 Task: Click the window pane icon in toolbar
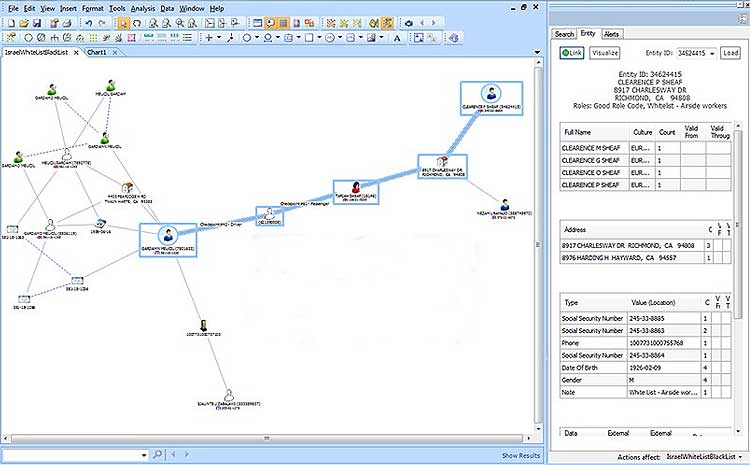tap(257, 23)
